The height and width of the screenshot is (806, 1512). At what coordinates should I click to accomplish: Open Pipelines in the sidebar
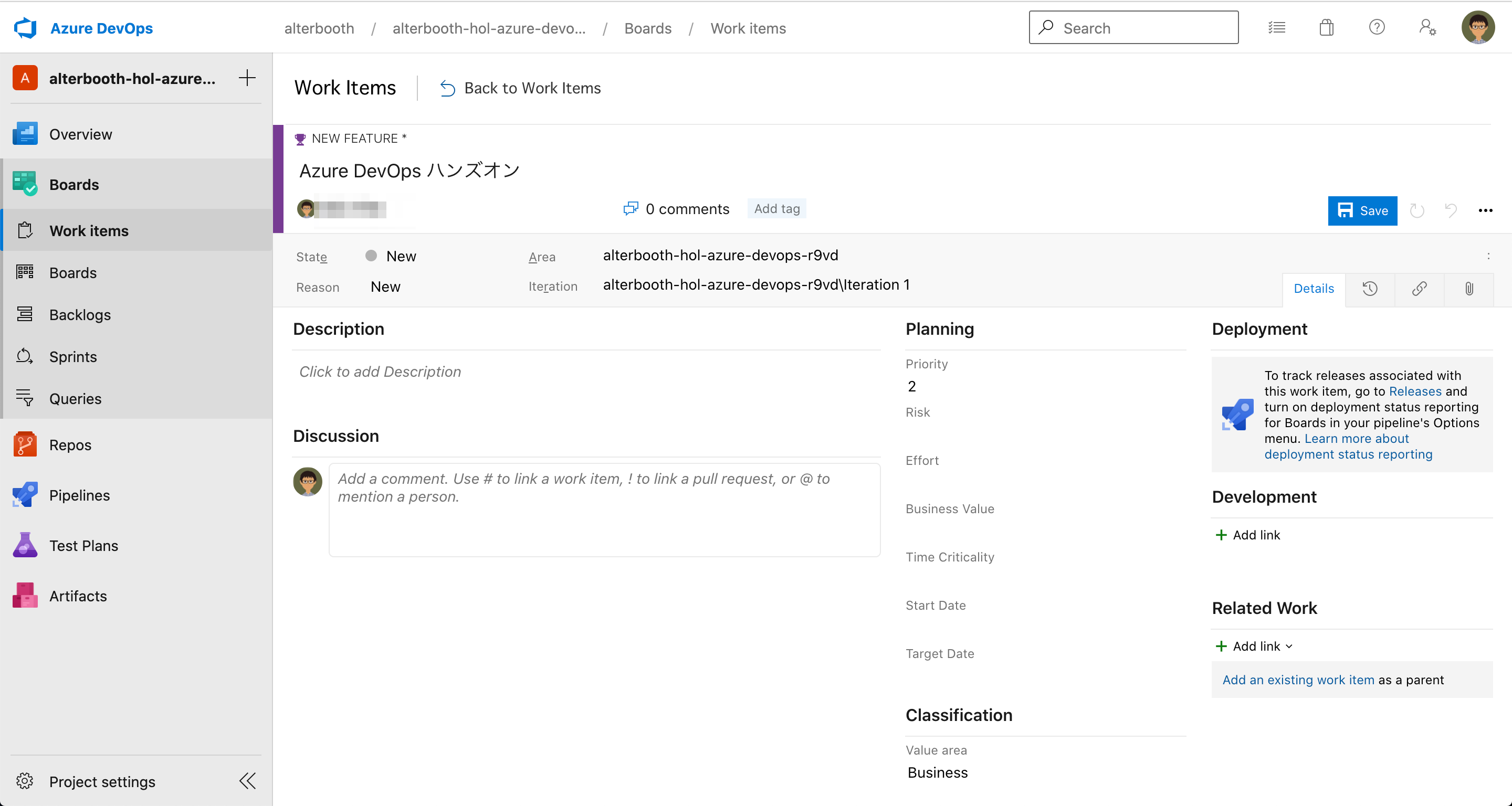pos(79,495)
